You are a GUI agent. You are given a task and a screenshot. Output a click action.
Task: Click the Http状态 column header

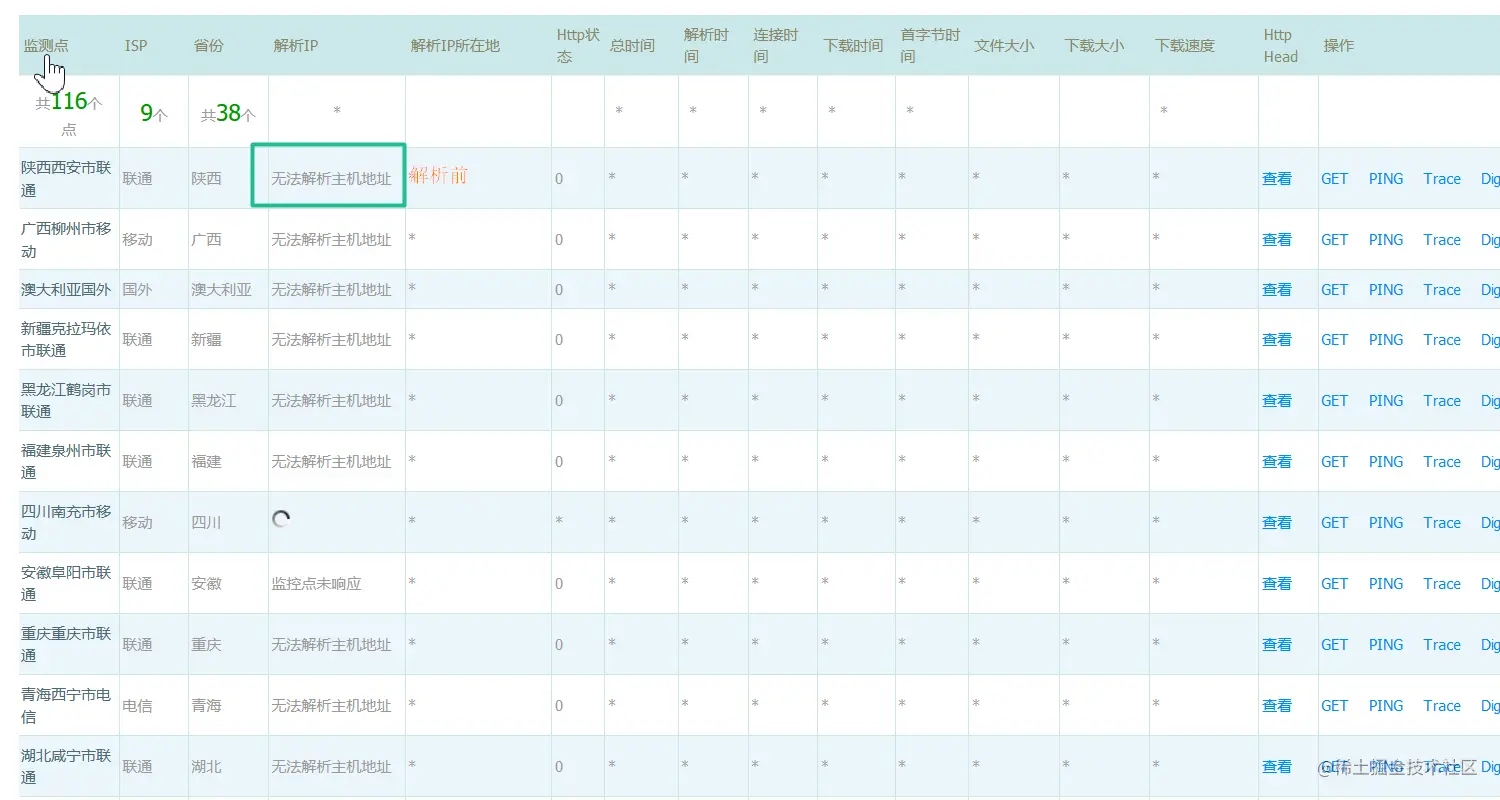578,46
